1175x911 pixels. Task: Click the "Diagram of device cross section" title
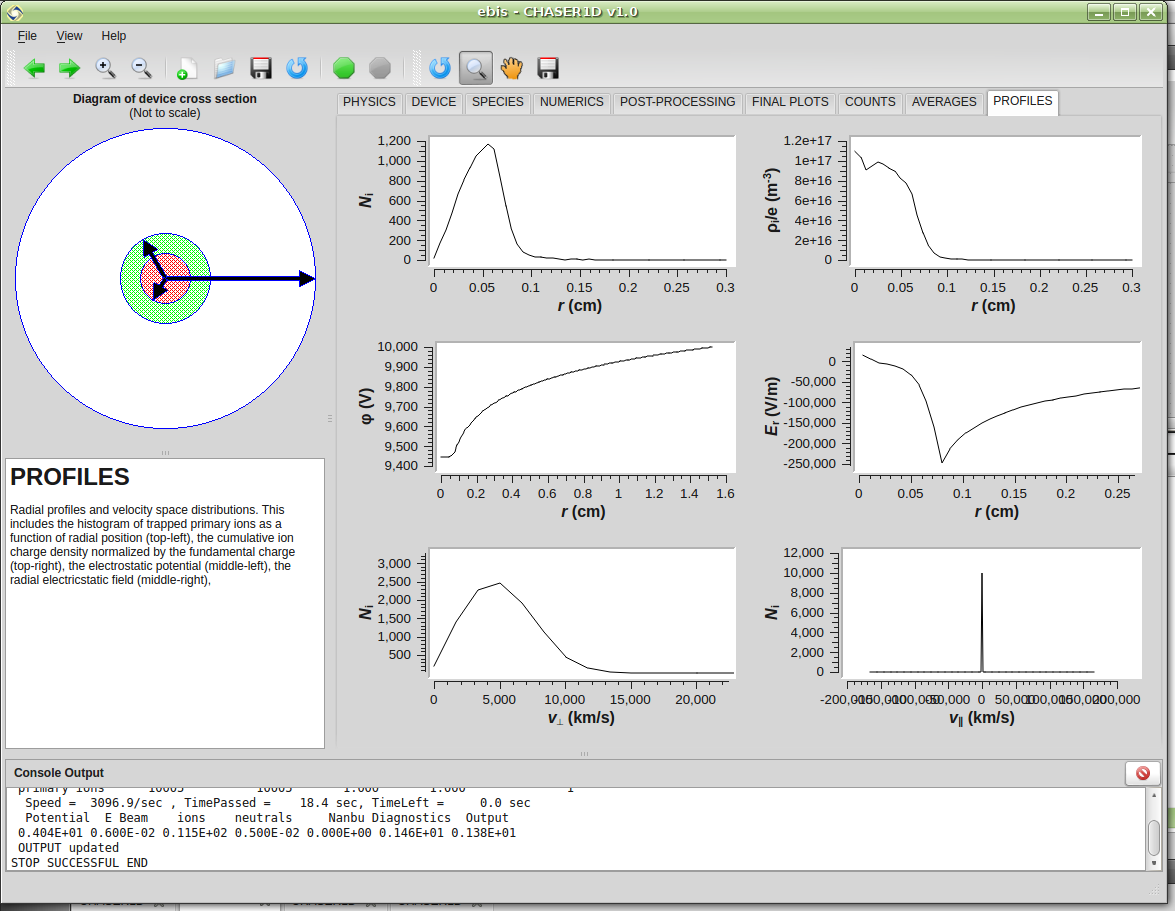165,99
